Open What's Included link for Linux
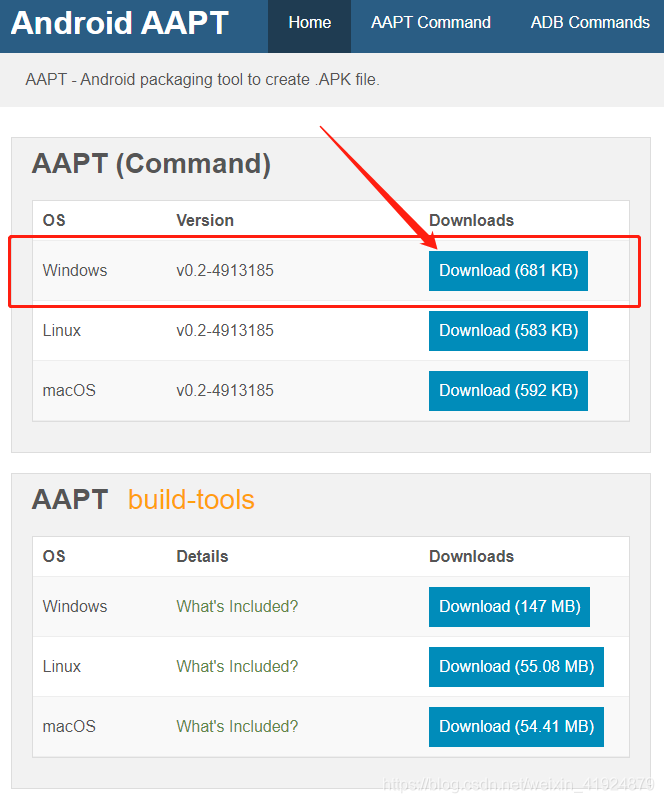664x803 pixels. [x=237, y=666]
